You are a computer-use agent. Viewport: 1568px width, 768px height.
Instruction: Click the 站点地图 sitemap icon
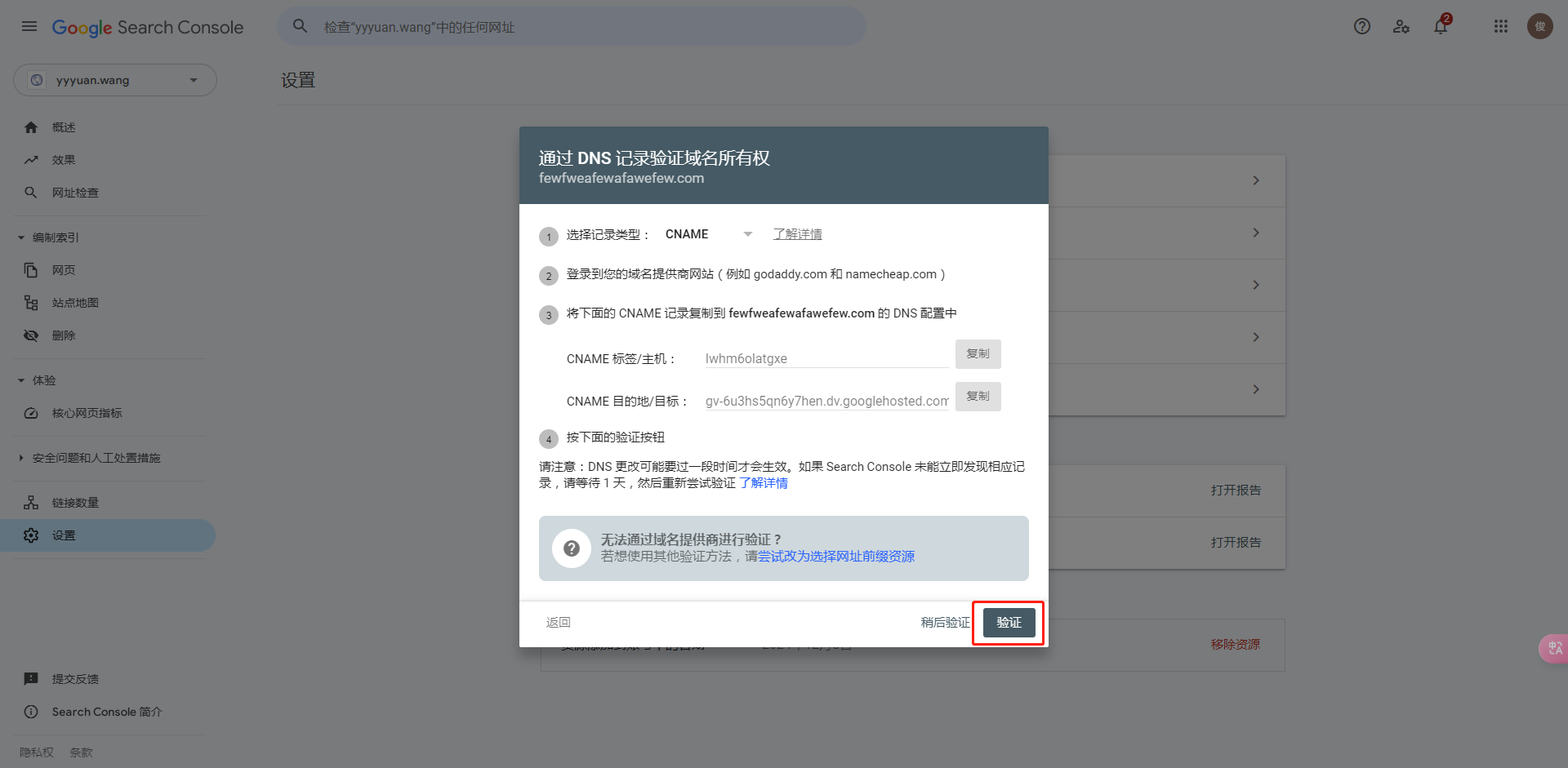click(31, 303)
